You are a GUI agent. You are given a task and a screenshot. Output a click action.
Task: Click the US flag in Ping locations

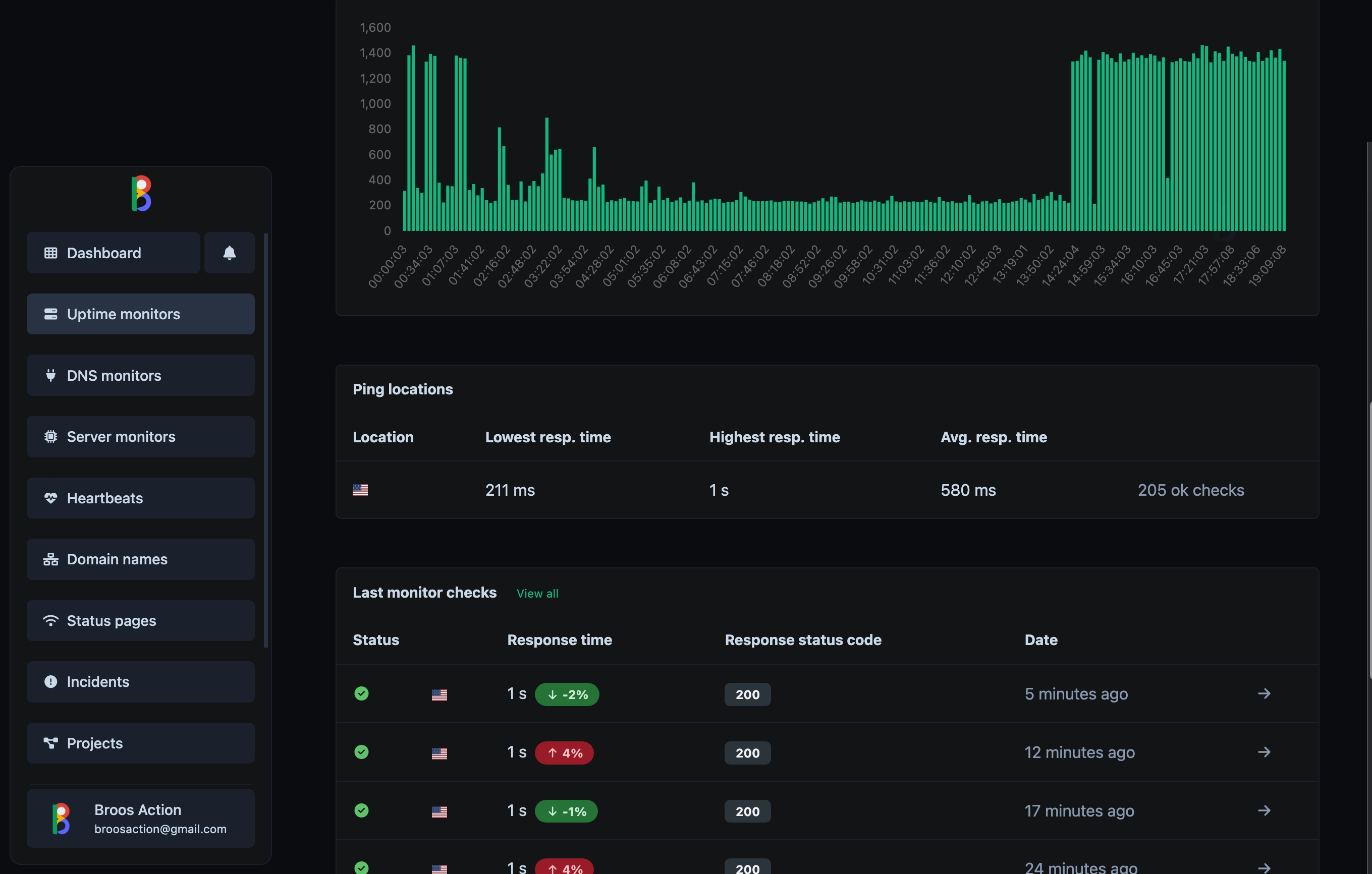tap(360, 490)
